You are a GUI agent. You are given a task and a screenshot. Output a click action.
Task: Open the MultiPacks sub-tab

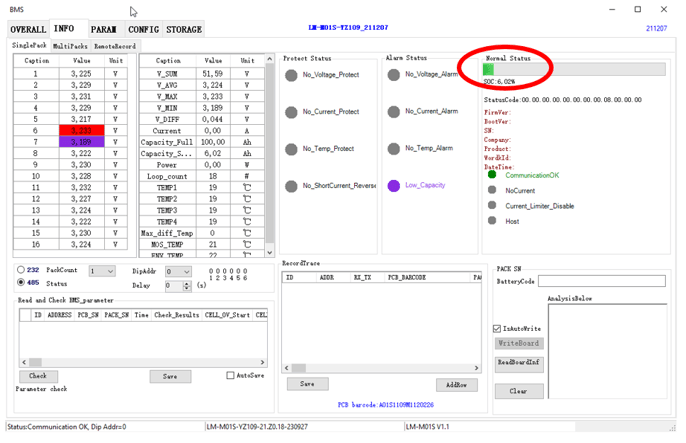pos(71,46)
